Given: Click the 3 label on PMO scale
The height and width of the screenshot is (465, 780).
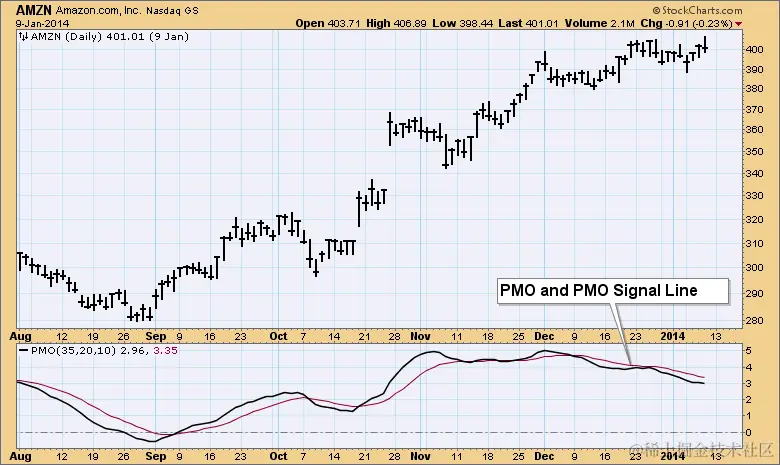Looking at the screenshot, I should click(x=748, y=383).
